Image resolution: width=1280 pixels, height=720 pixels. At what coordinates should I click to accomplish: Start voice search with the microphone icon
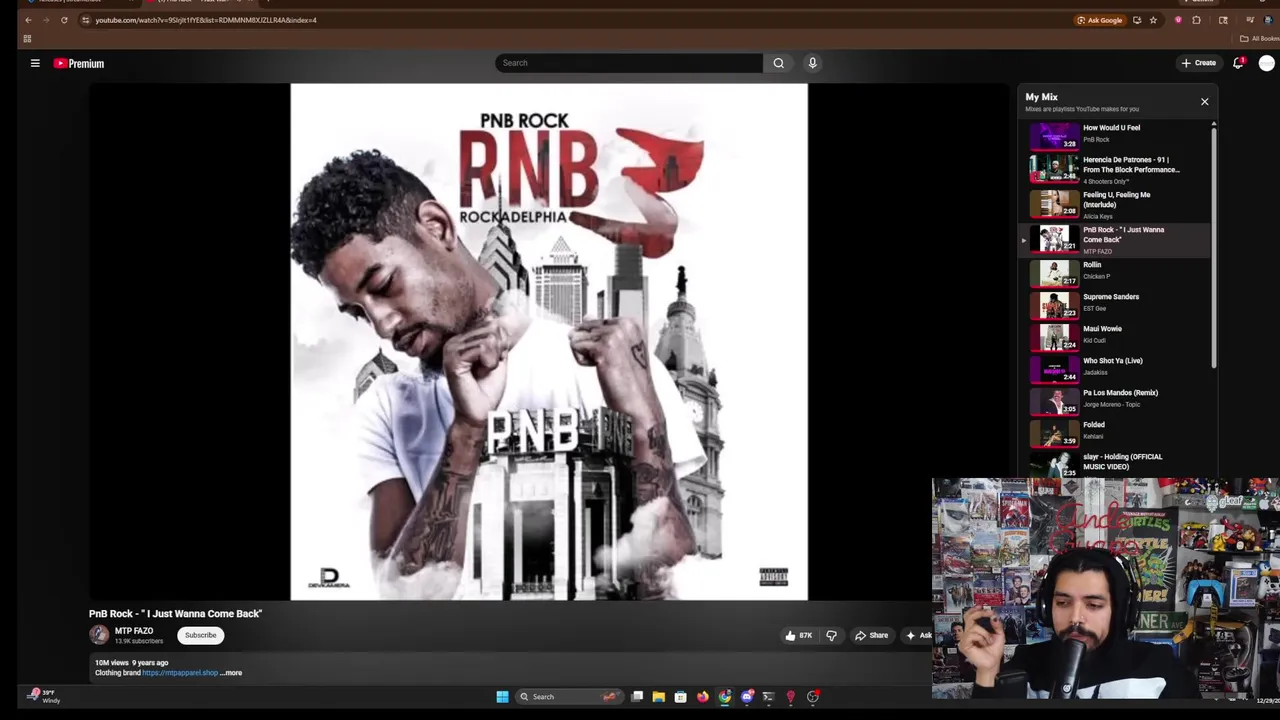[812, 63]
